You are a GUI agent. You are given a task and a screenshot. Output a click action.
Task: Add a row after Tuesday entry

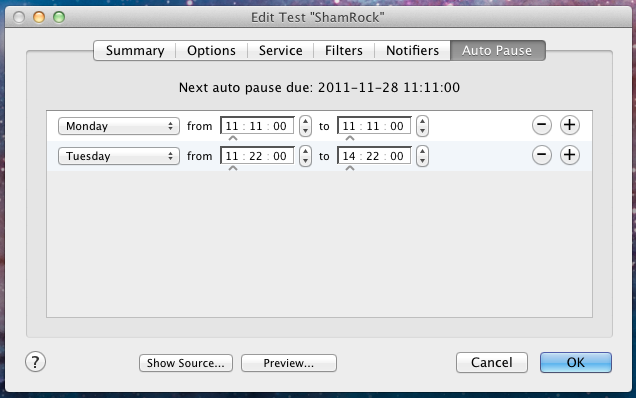(569, 155)
